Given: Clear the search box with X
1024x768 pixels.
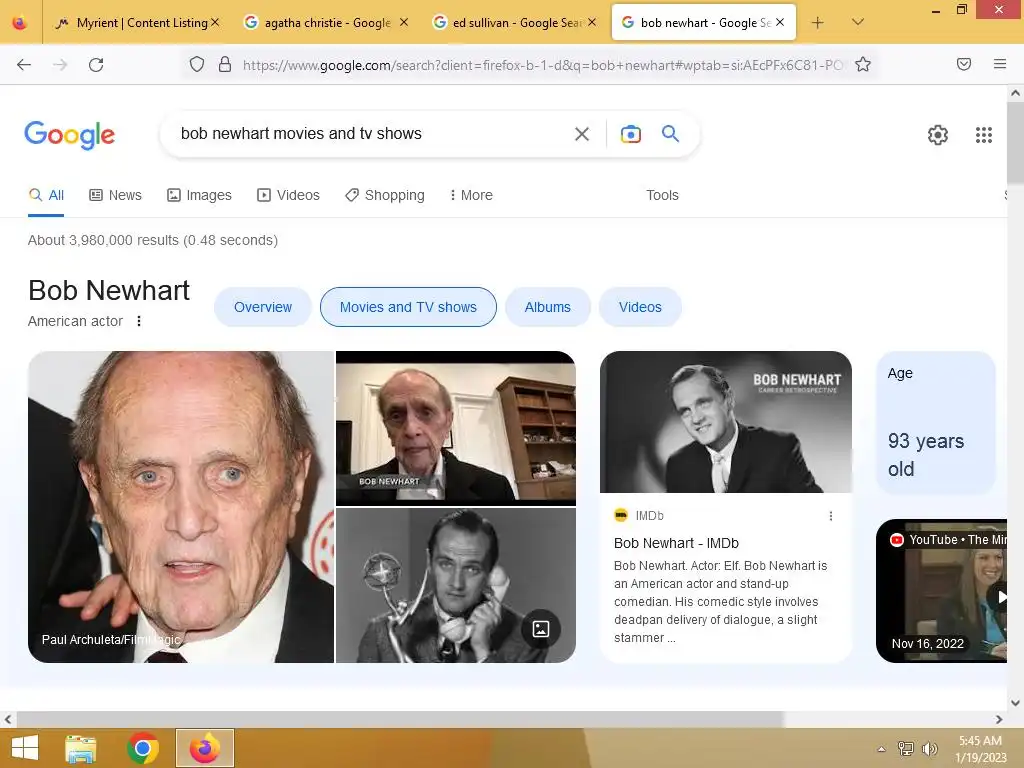Looking at the screenshot, I should pyautogui.click(x=582, y=134).
